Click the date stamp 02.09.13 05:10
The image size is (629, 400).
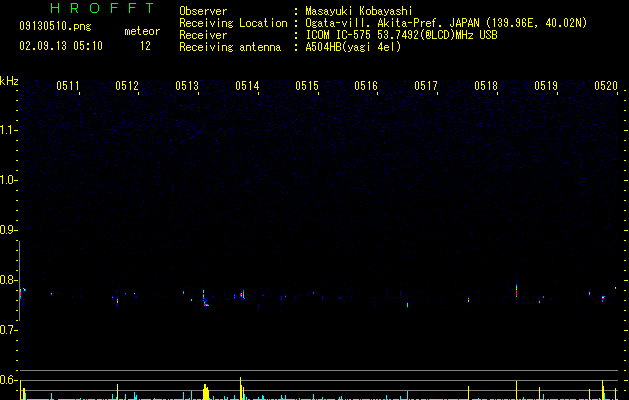[61, 46]
